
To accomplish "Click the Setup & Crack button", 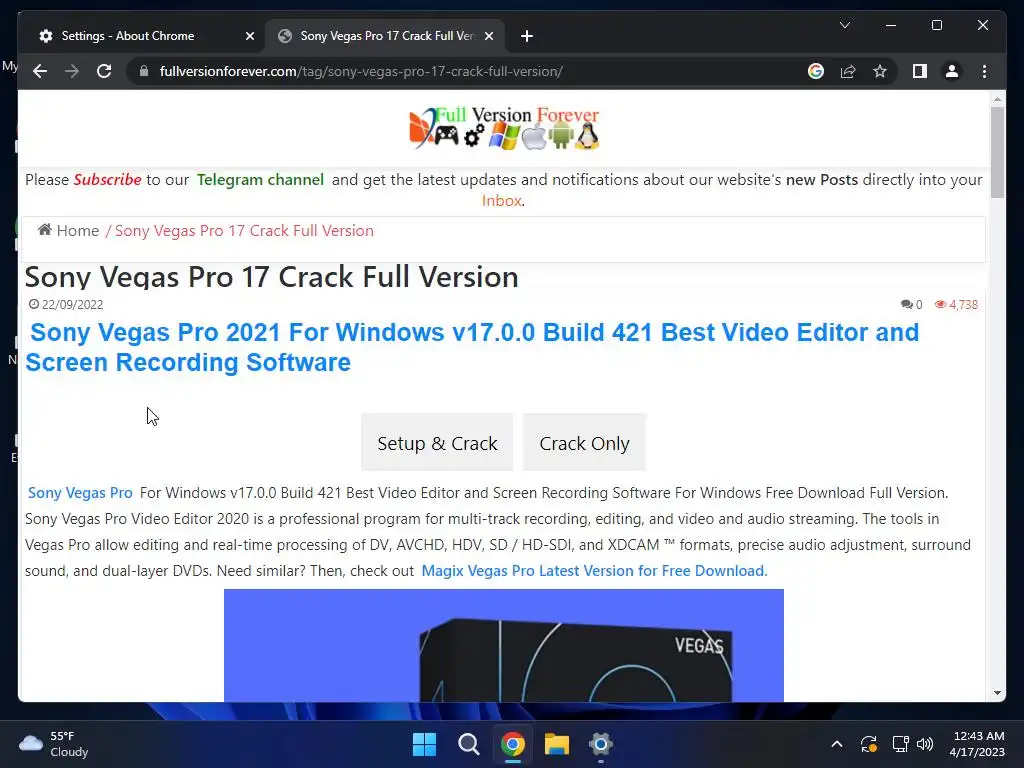I will click(x=437, y=443).
